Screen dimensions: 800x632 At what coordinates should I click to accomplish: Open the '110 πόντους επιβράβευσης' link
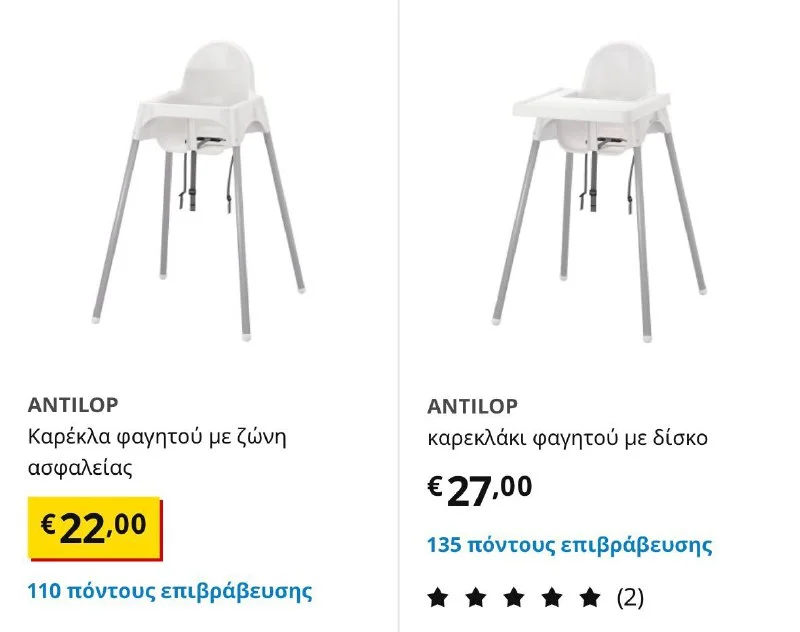coord(170,590)
